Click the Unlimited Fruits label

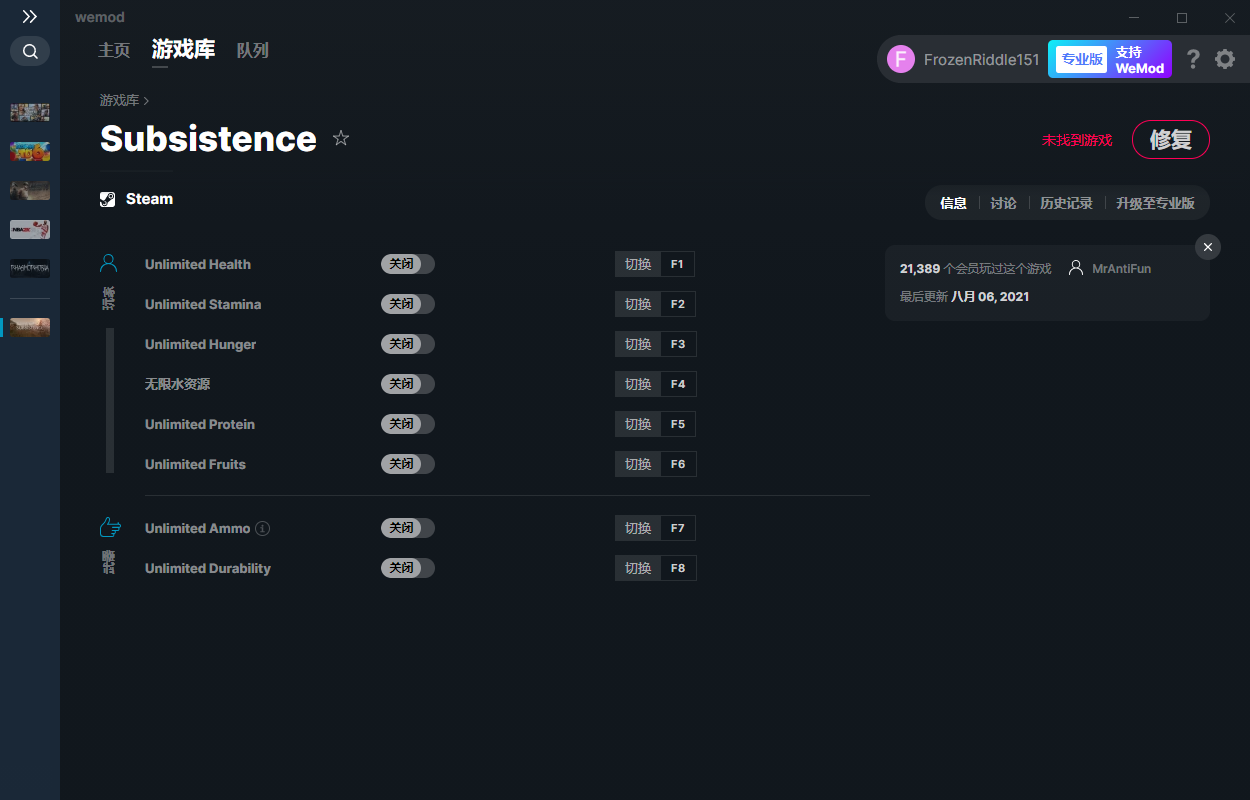point(195,464)
